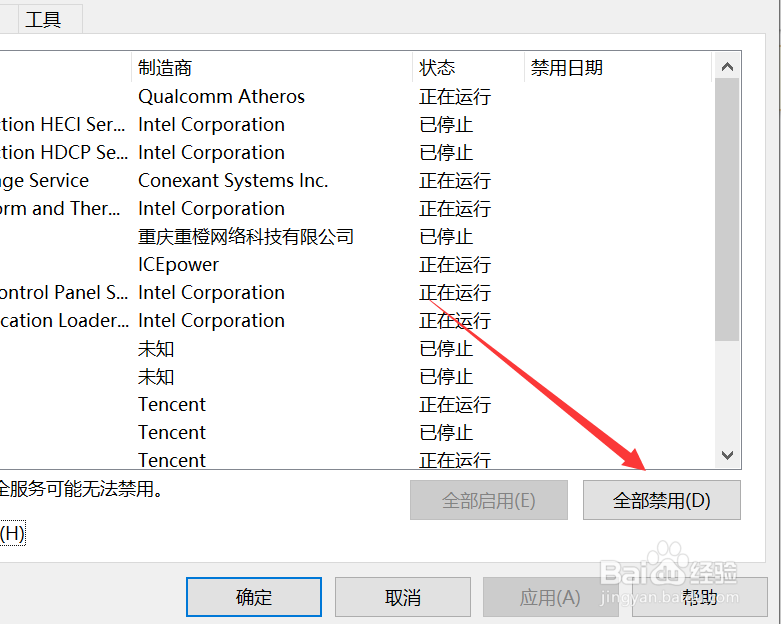Click 正在运行 status in the Conexant row
The height and width of the screenshot is (624, 781).
tap(455, 180)
